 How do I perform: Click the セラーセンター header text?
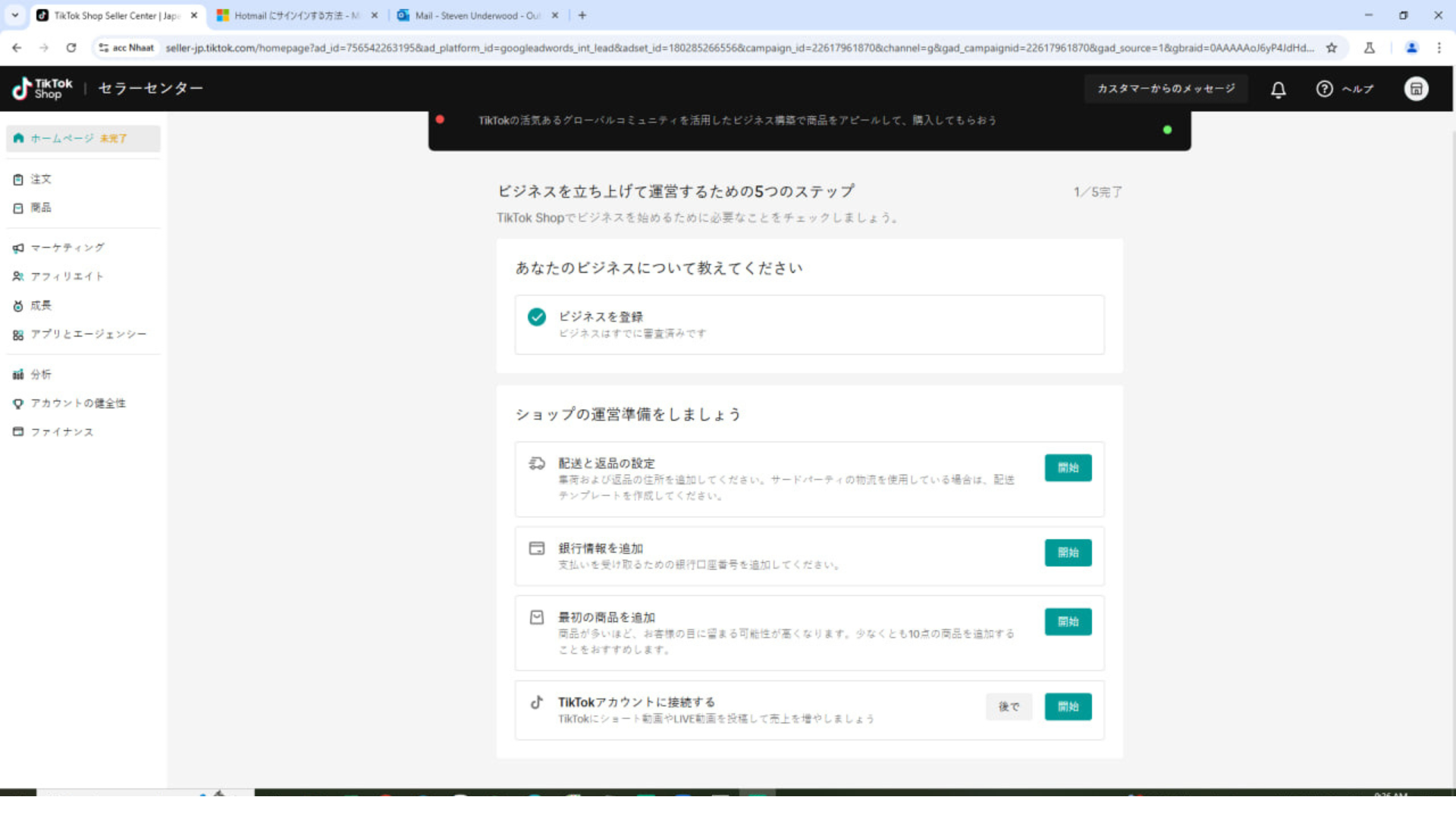click(x=150, y=89)
